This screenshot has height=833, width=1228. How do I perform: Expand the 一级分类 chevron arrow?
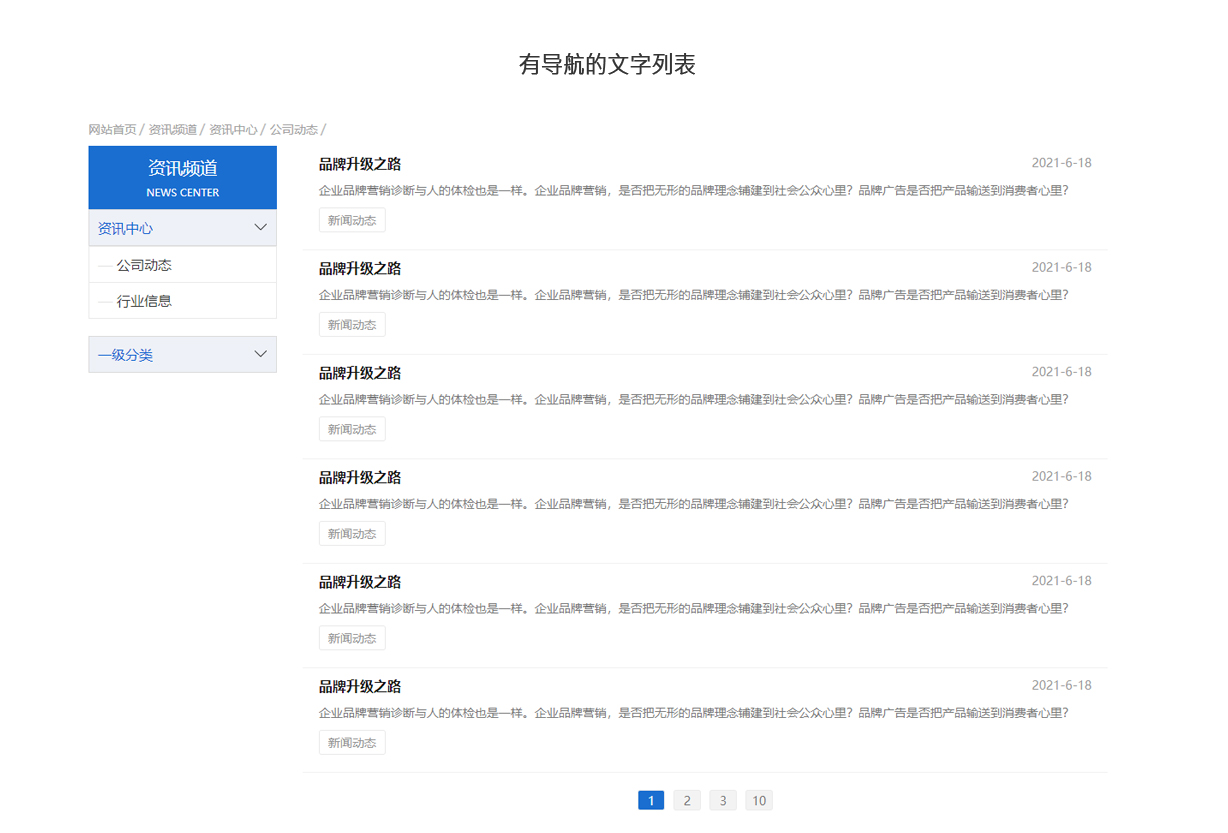pyautogui.click(x=260, y=354)
